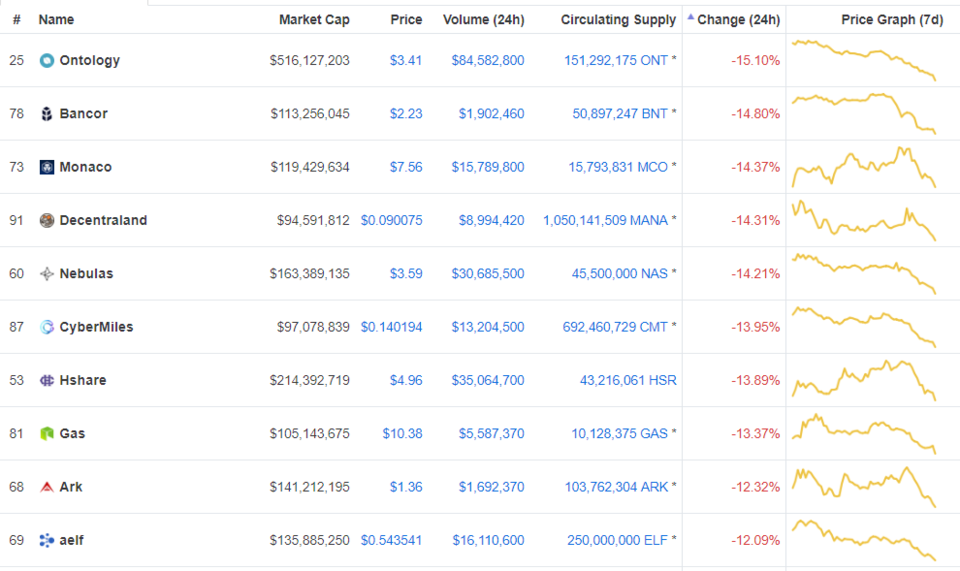The image size is (960, 571).
Task: Open the Monaco coin page
Action: pyautogui.click(x=85, y=167)
